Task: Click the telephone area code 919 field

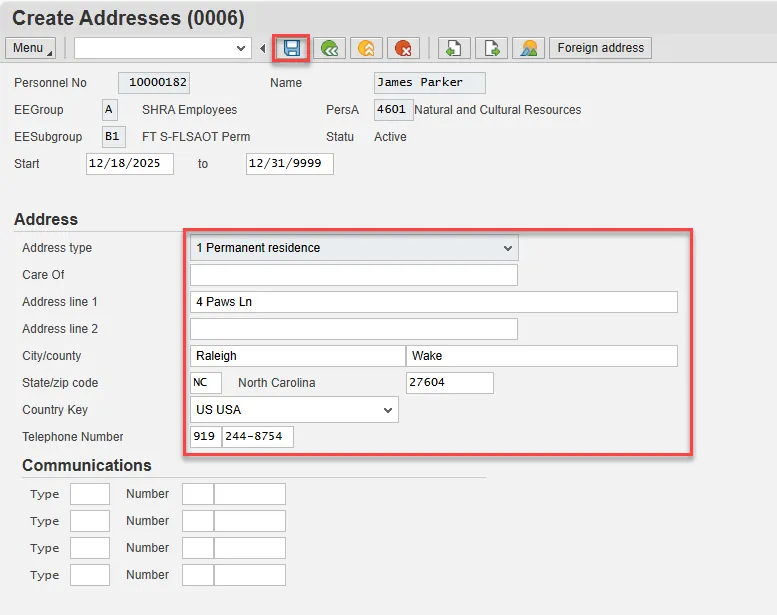Action: [206, 437]
